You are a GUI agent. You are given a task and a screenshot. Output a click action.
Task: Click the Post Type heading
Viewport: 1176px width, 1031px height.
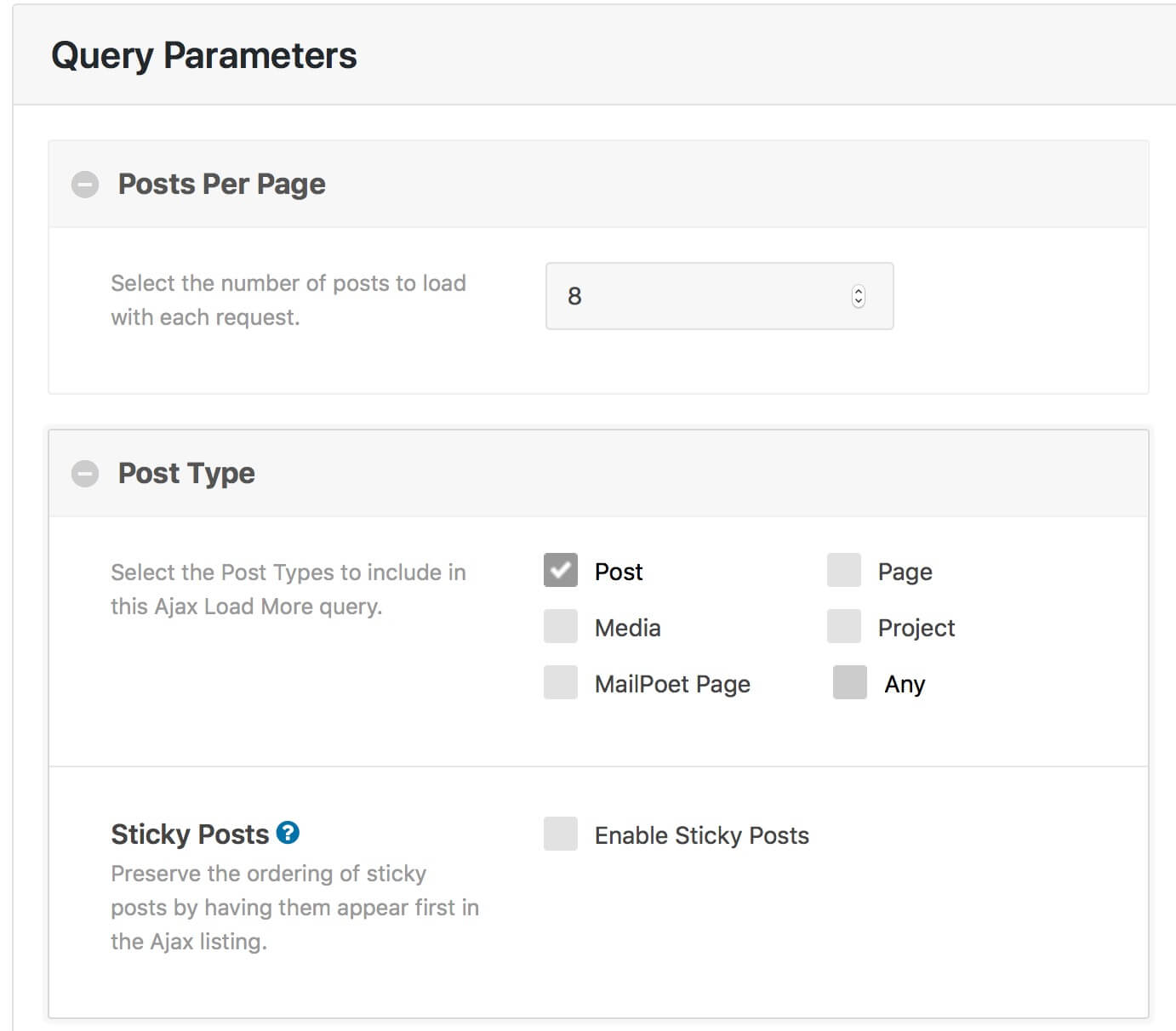coord(186,474)
